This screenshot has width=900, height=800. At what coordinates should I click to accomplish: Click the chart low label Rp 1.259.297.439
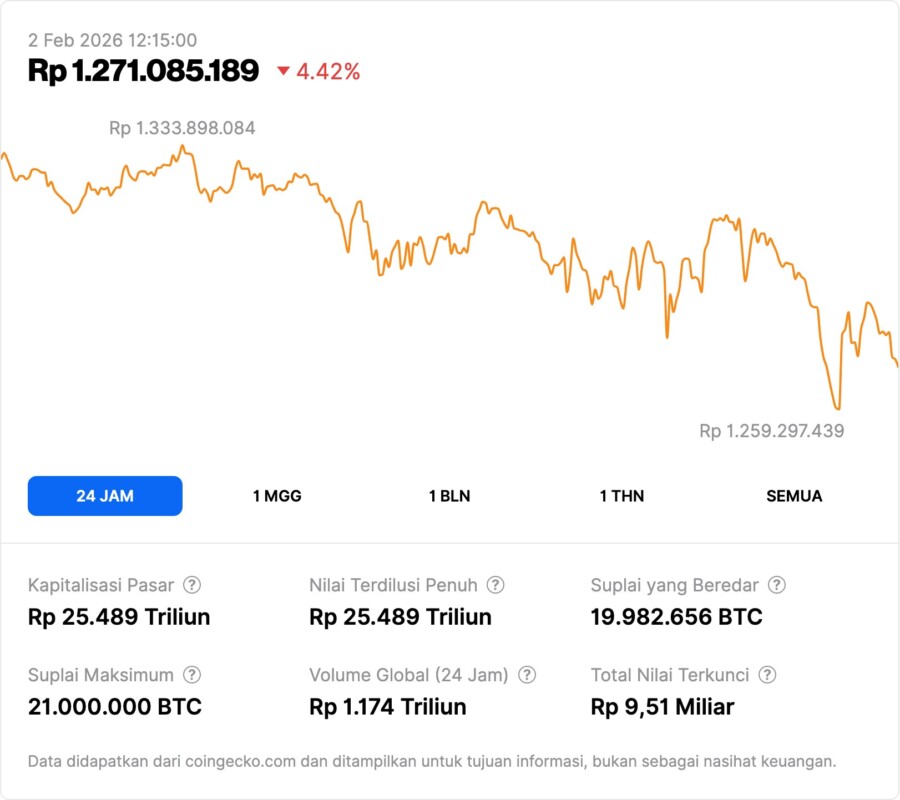coord(771,431)
